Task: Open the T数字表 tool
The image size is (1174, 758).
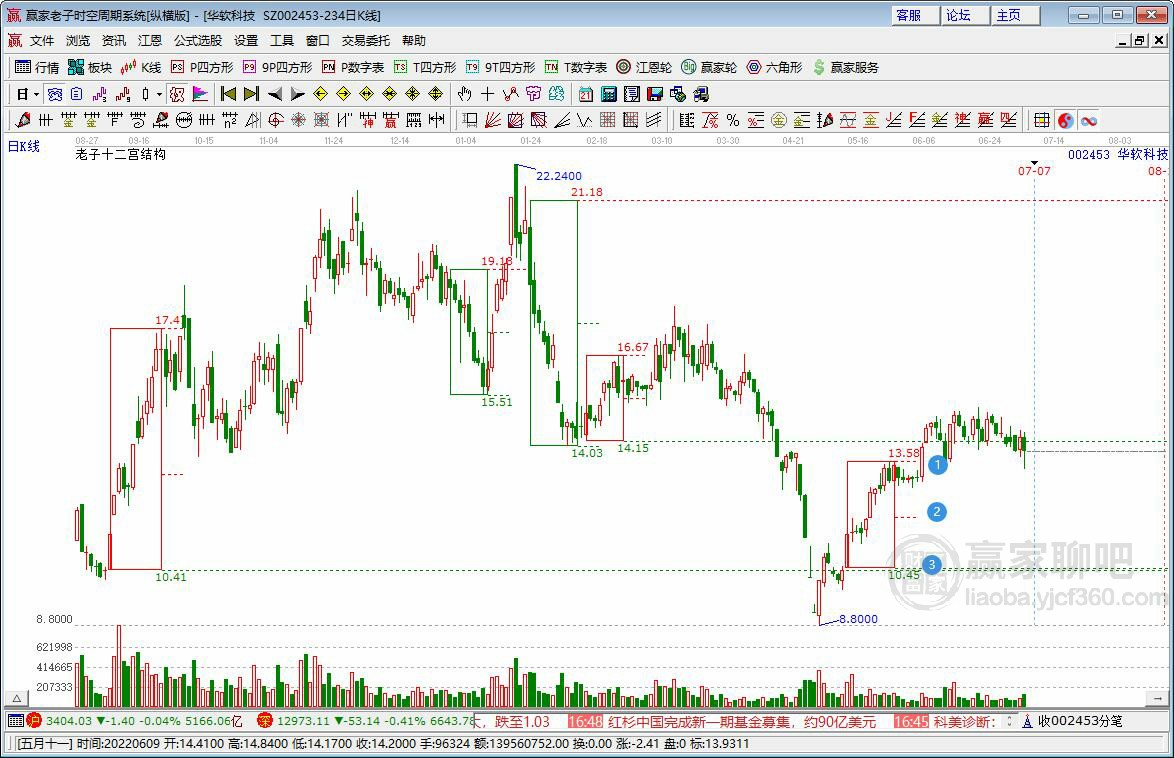Action: [x=576, y=67]
